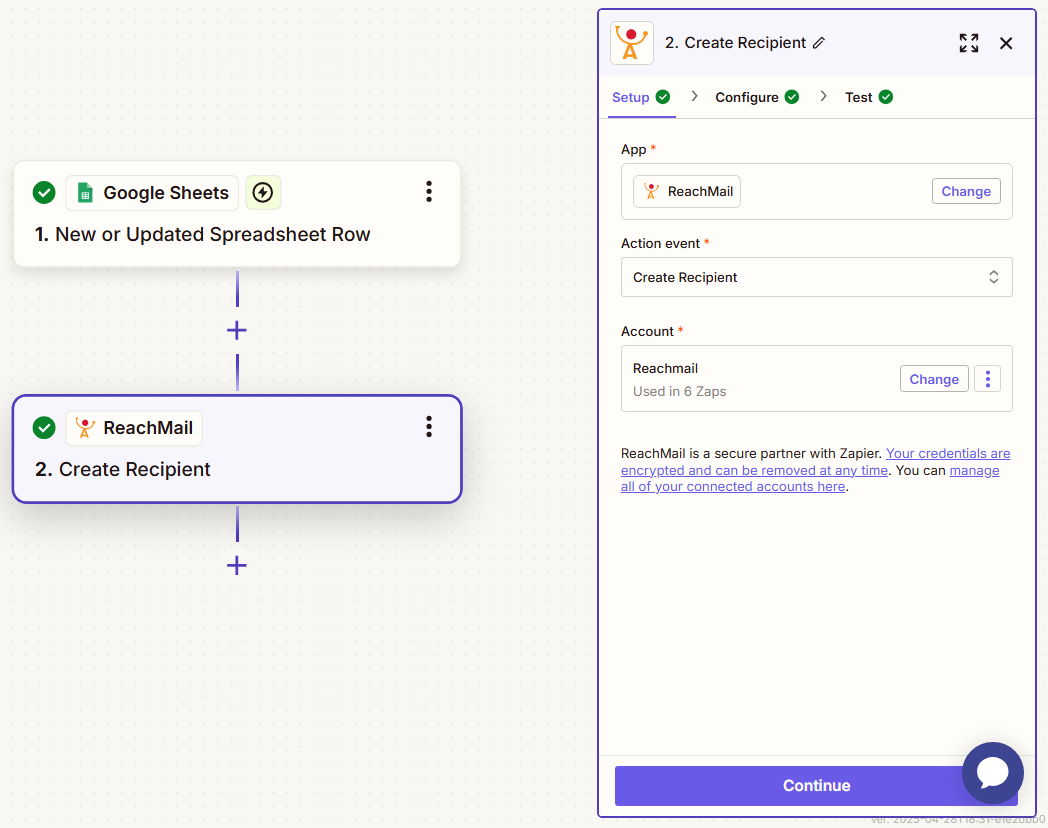Click ReachMail step green status check

44,428
